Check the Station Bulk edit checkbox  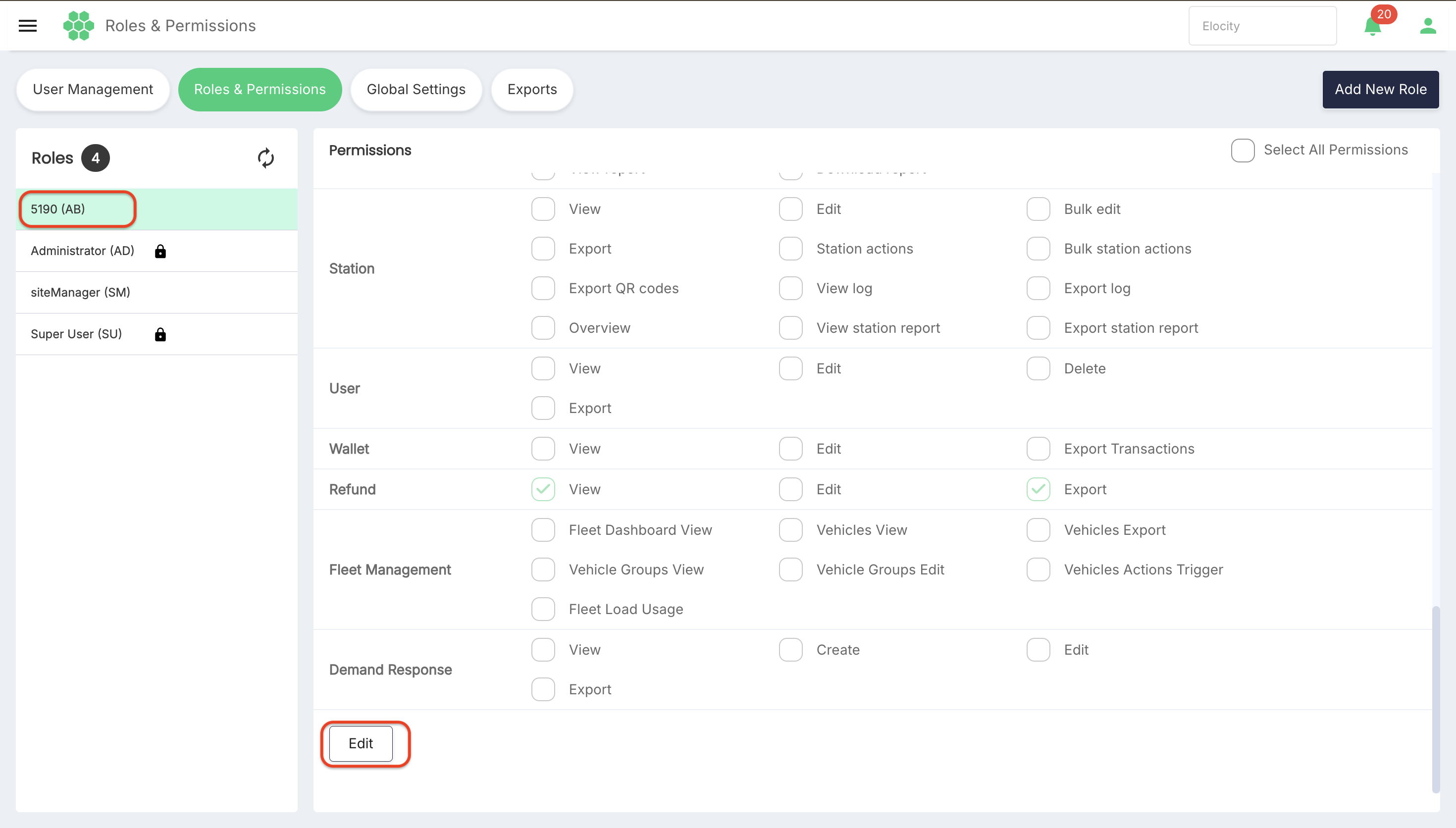coord(1038,209)
